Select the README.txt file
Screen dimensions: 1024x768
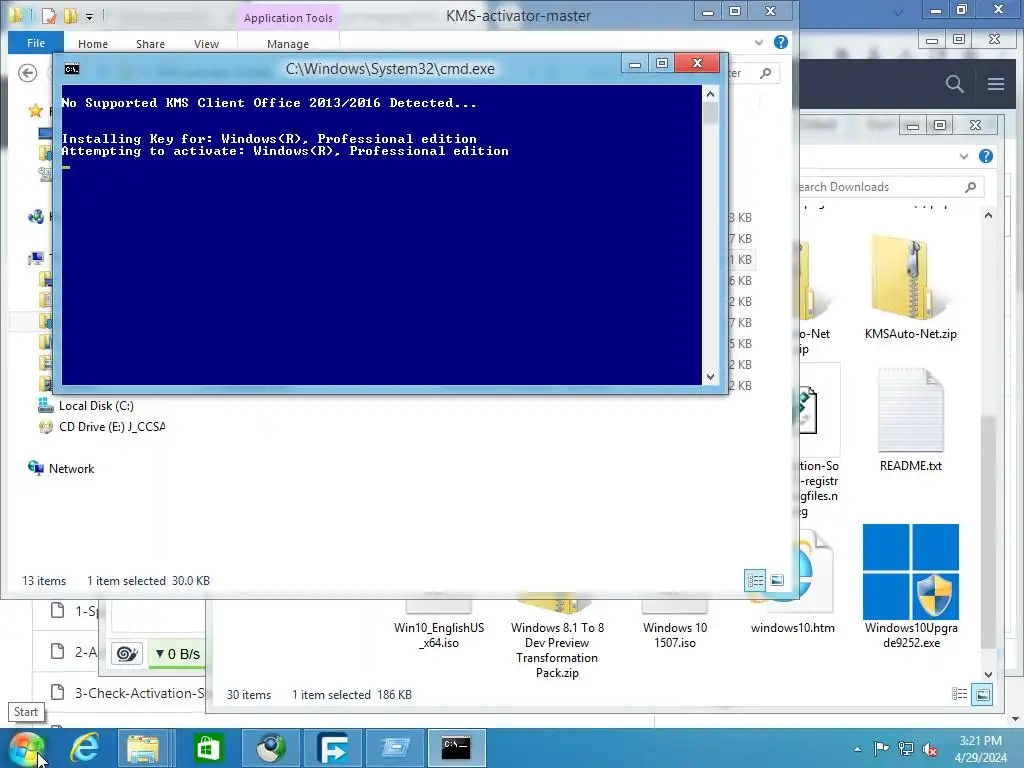pos(910,419)
